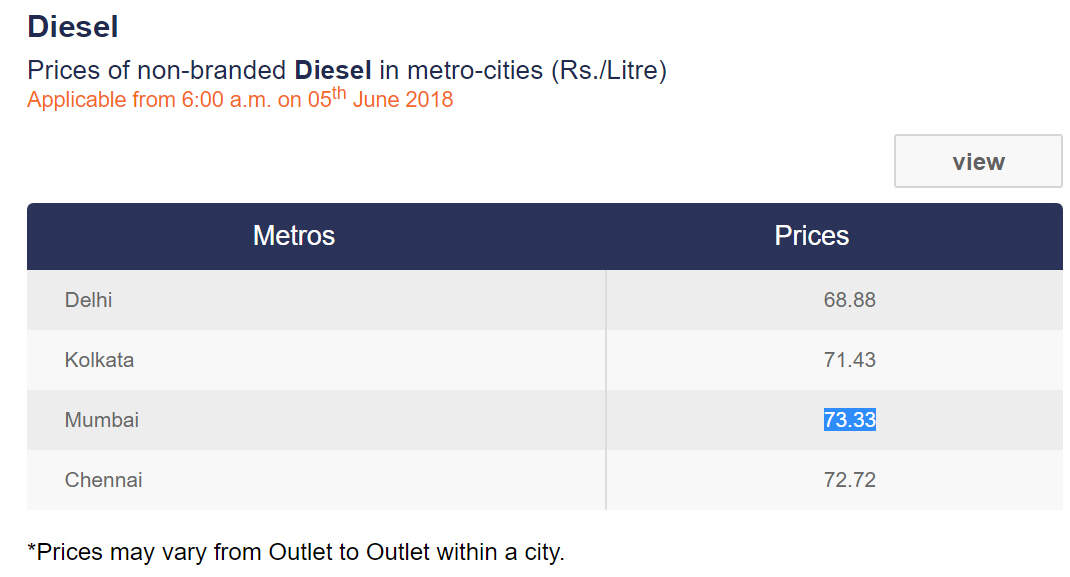The width and height of the screenshot is (1070, 577).
Task: Click the view button
Action: pyautogui.click(x=977, y=162)
